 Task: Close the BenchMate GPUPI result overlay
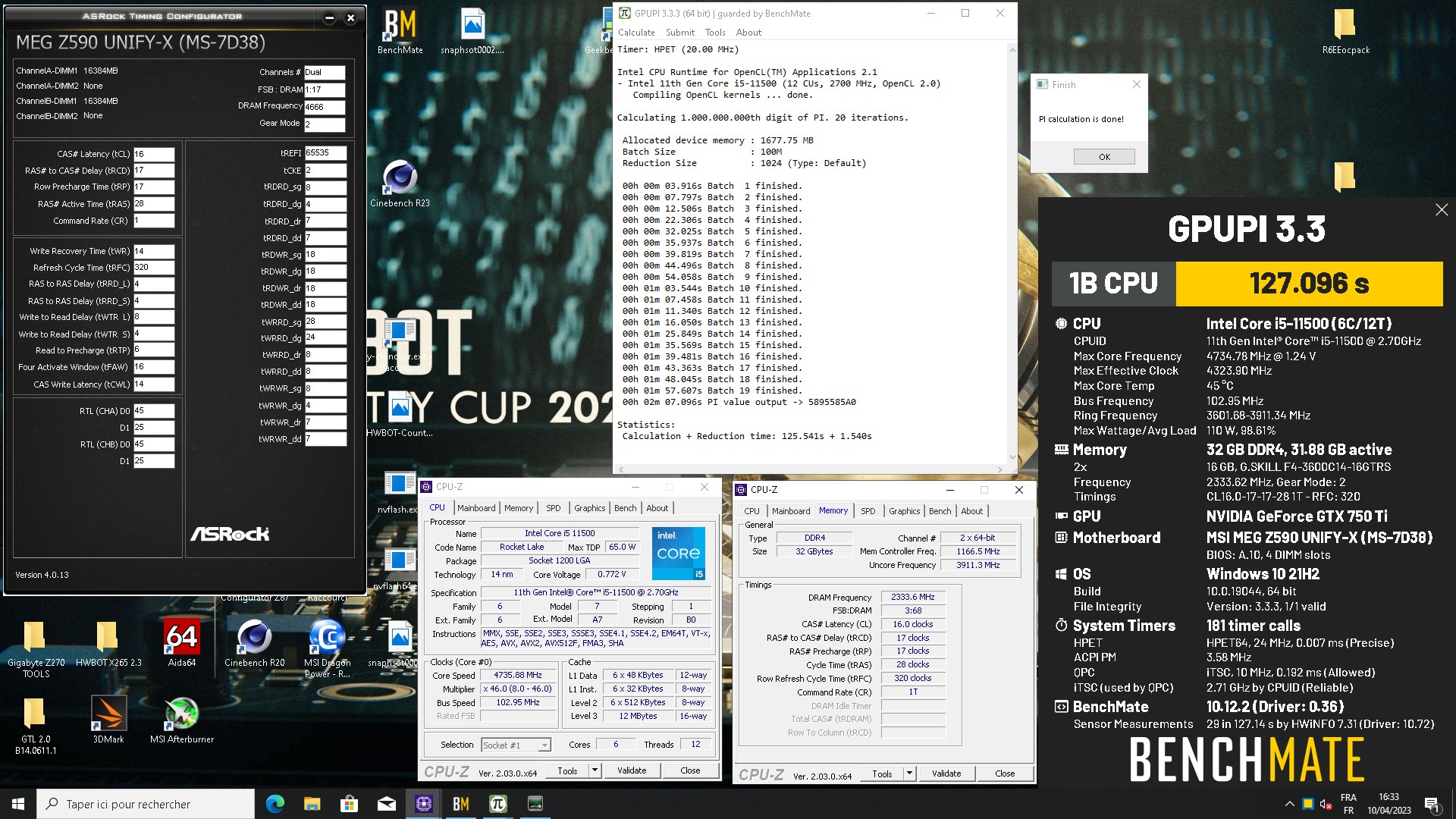click(1442, 210)
